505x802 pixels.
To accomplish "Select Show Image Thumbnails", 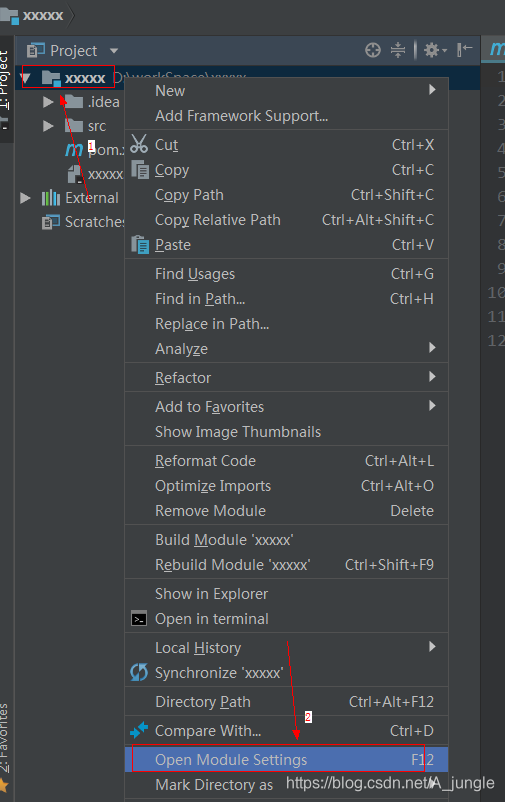I will pos(287,432).
